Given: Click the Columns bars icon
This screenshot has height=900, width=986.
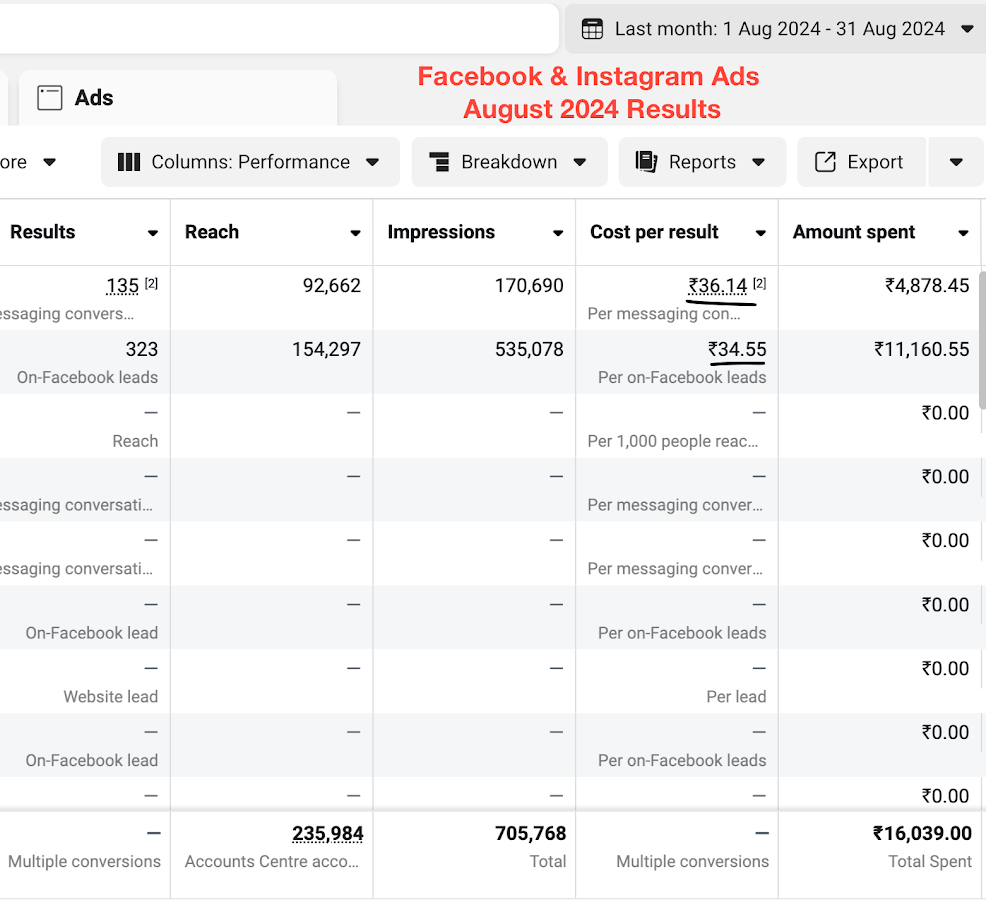Looking at the screenshot, I should coord(129,162).
